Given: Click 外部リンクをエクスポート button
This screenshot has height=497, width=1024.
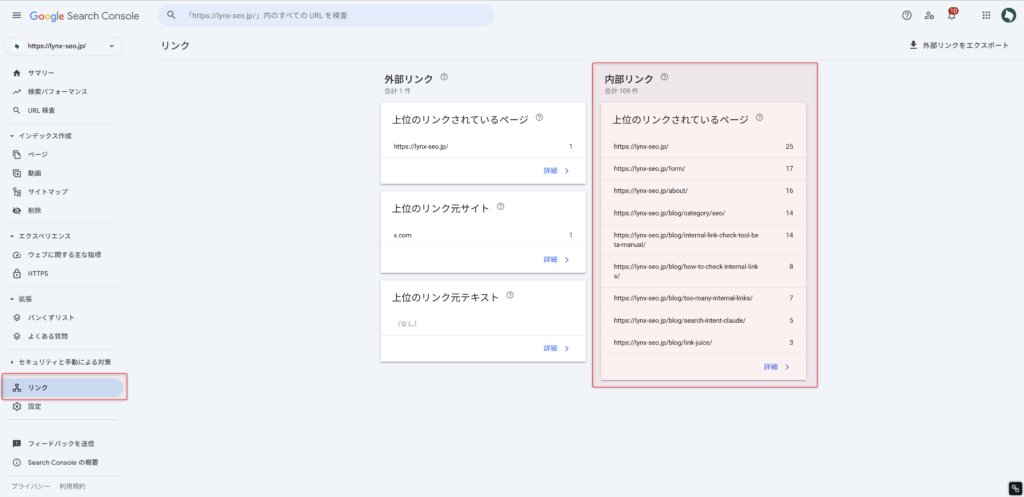Looking at the screenshot, I should (958, 46).
